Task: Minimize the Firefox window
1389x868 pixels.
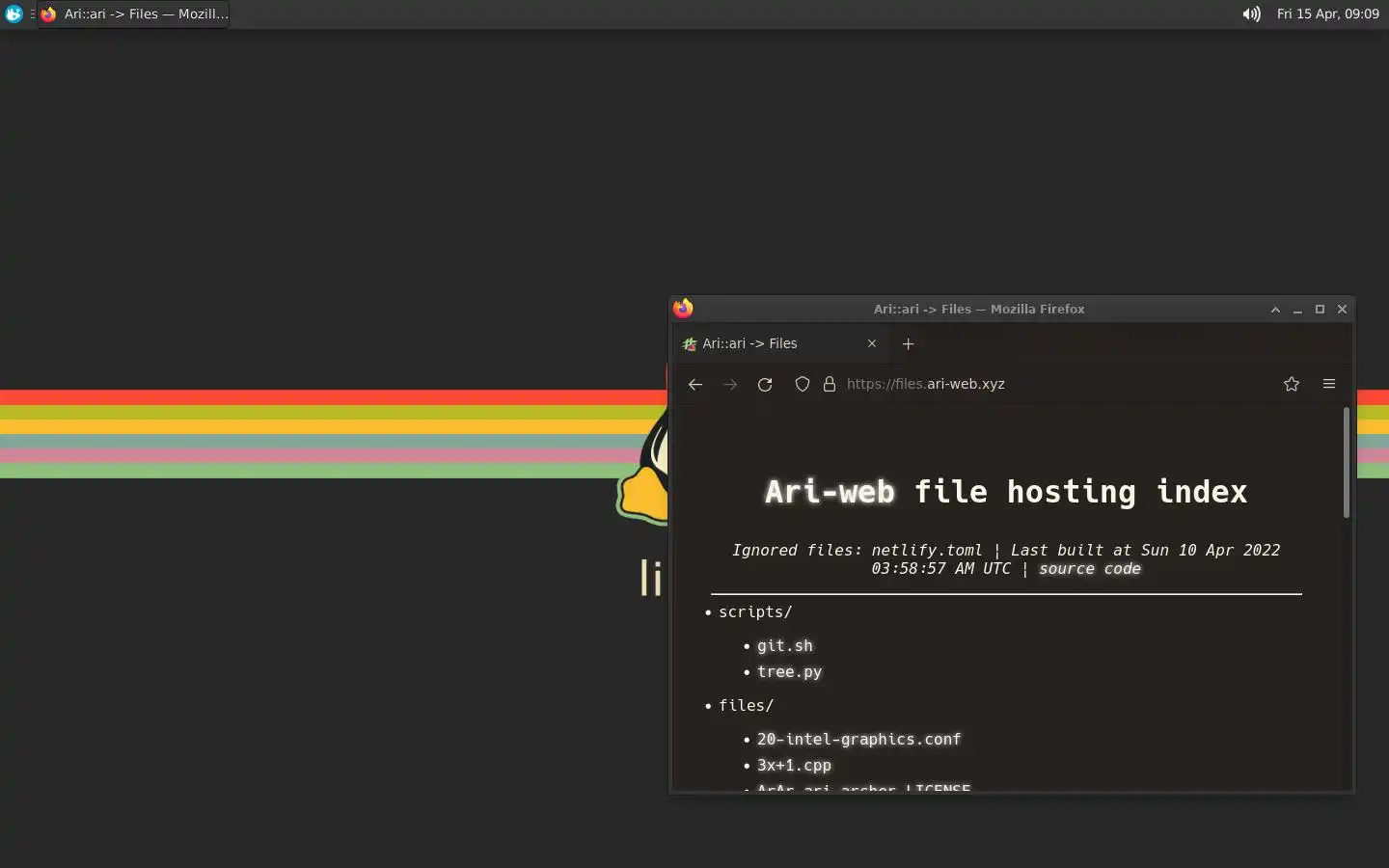Action: tap(1297, 310)
